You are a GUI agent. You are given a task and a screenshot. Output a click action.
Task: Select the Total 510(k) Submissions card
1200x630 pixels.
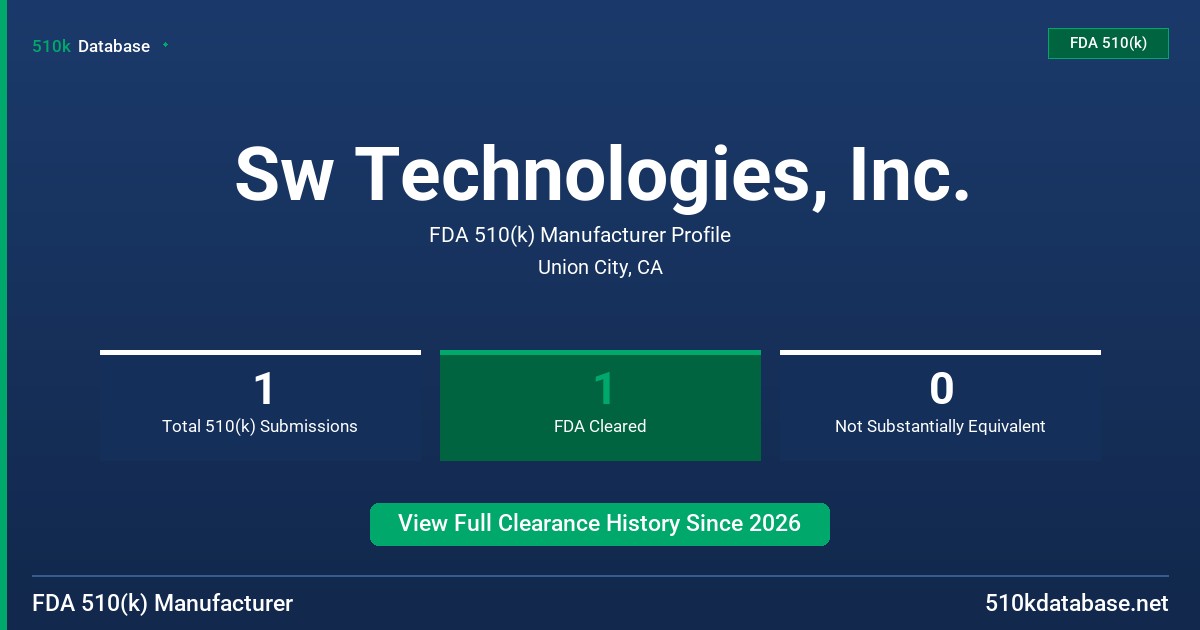click(260, 406)
